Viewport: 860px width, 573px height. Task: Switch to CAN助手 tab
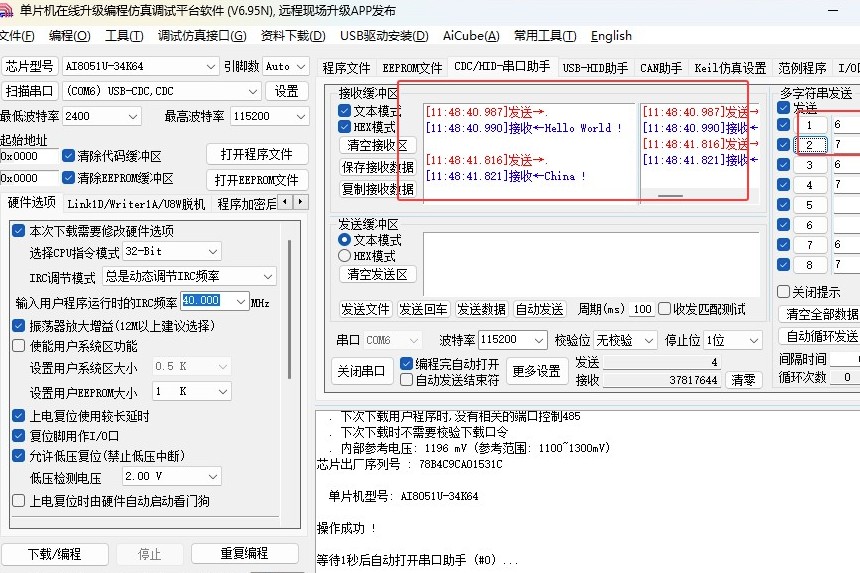point(661,68)
